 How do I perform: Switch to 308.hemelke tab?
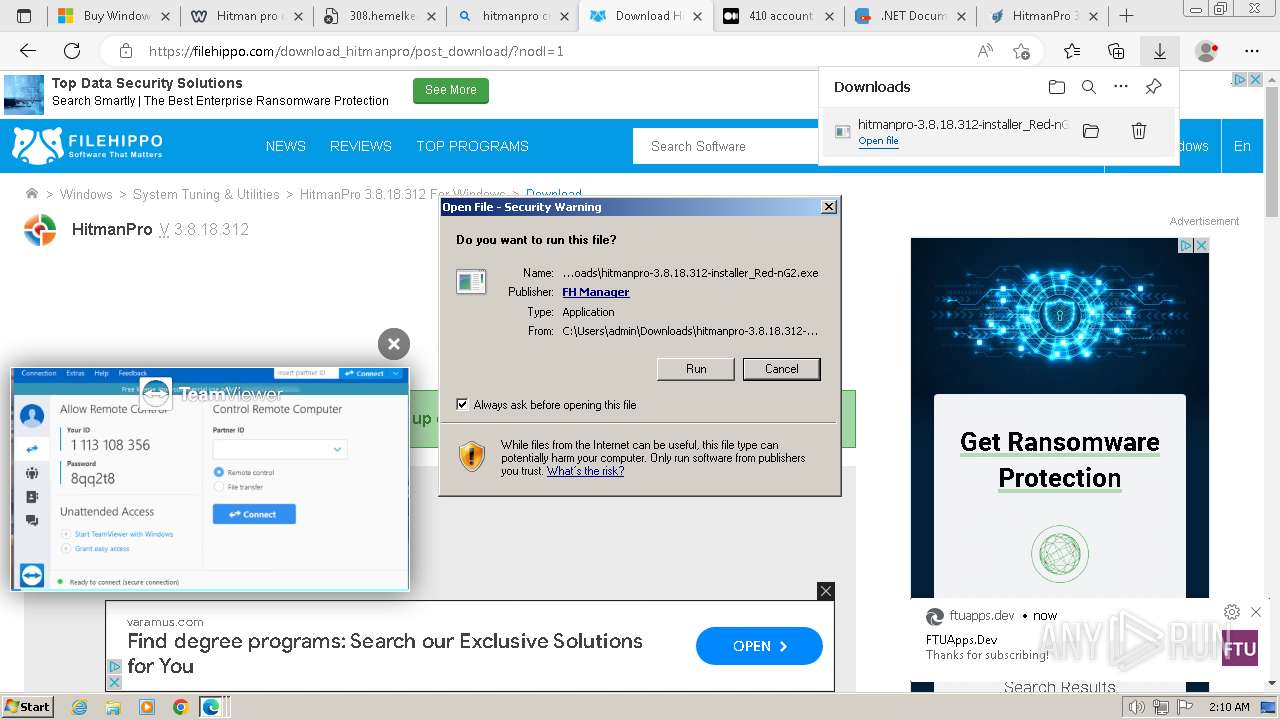click(x=379, y=16)
